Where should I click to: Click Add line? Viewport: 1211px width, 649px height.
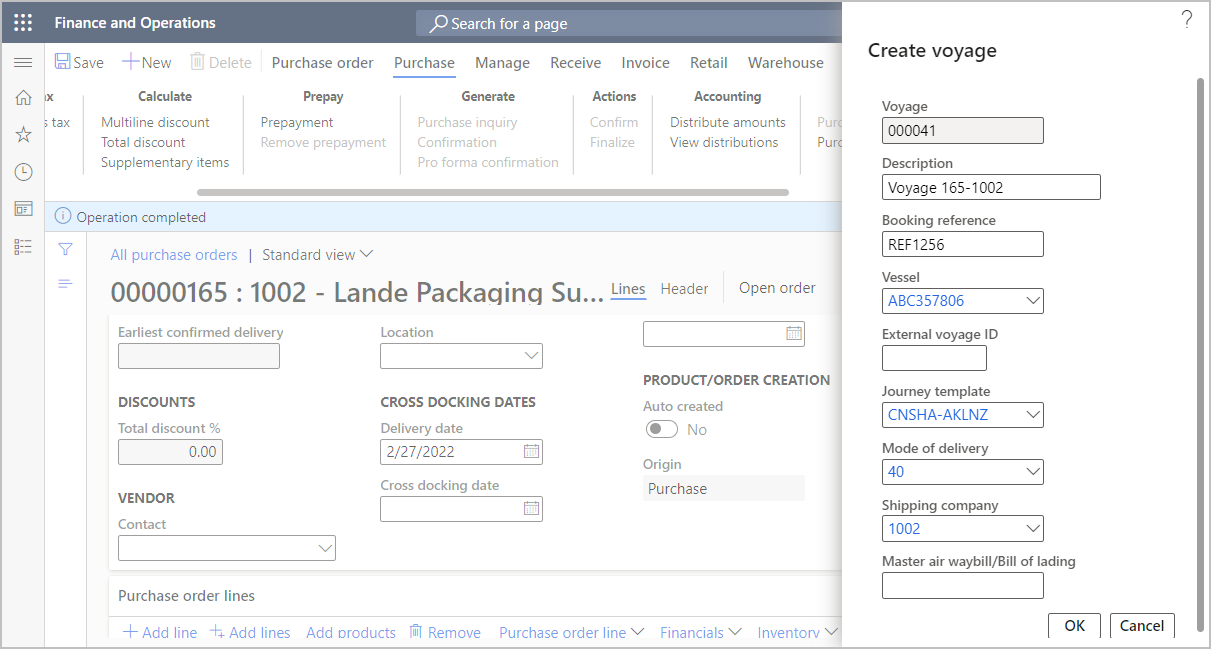160,632
